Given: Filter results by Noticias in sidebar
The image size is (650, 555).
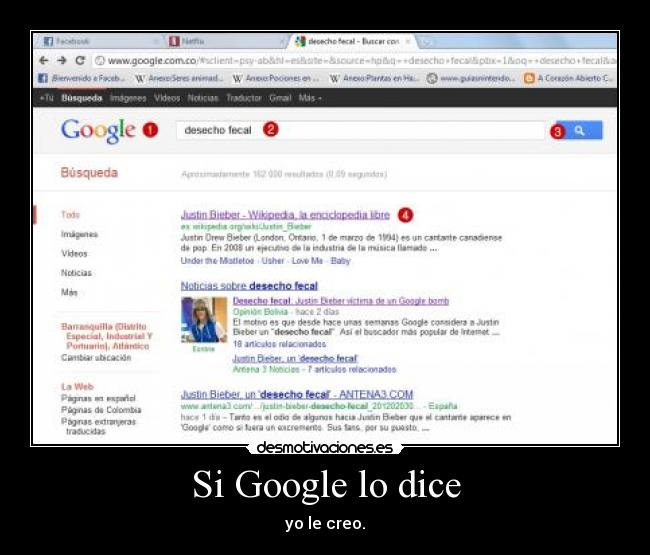Looking at the screenshot, I should (76, 273).
